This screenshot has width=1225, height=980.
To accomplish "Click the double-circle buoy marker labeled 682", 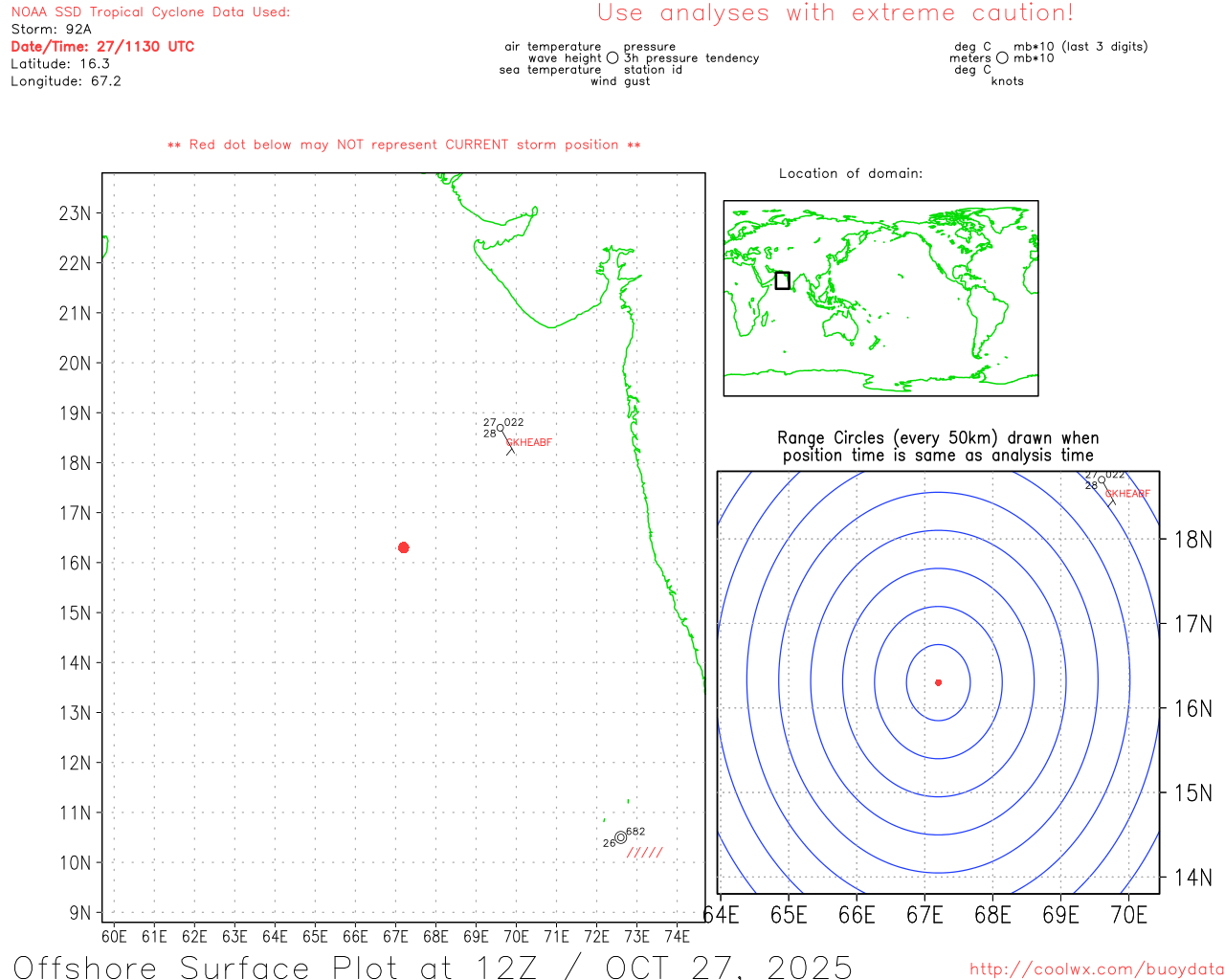I will (620, 837).
